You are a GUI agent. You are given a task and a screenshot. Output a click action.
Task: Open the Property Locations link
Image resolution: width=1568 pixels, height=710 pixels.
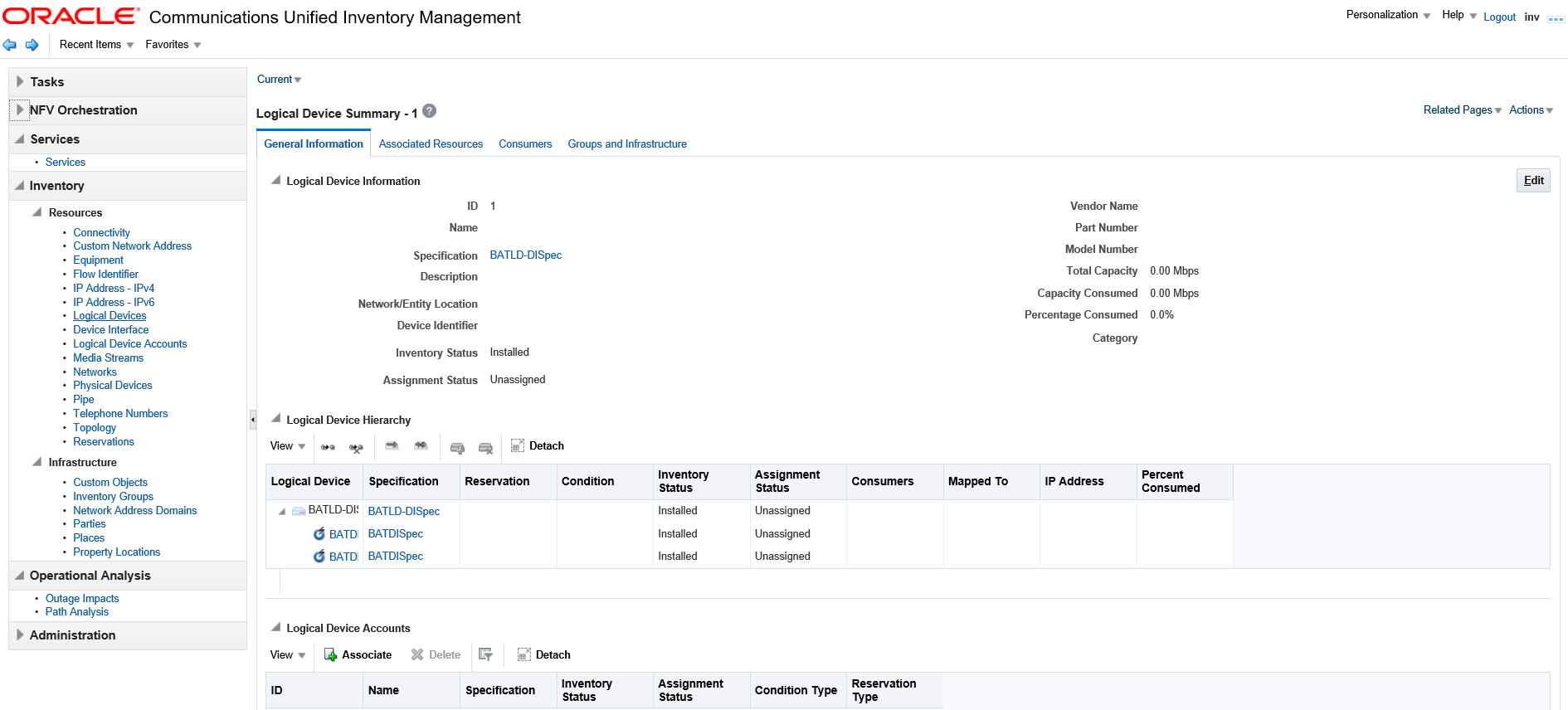pyautogui.click(x=117, y=552)
